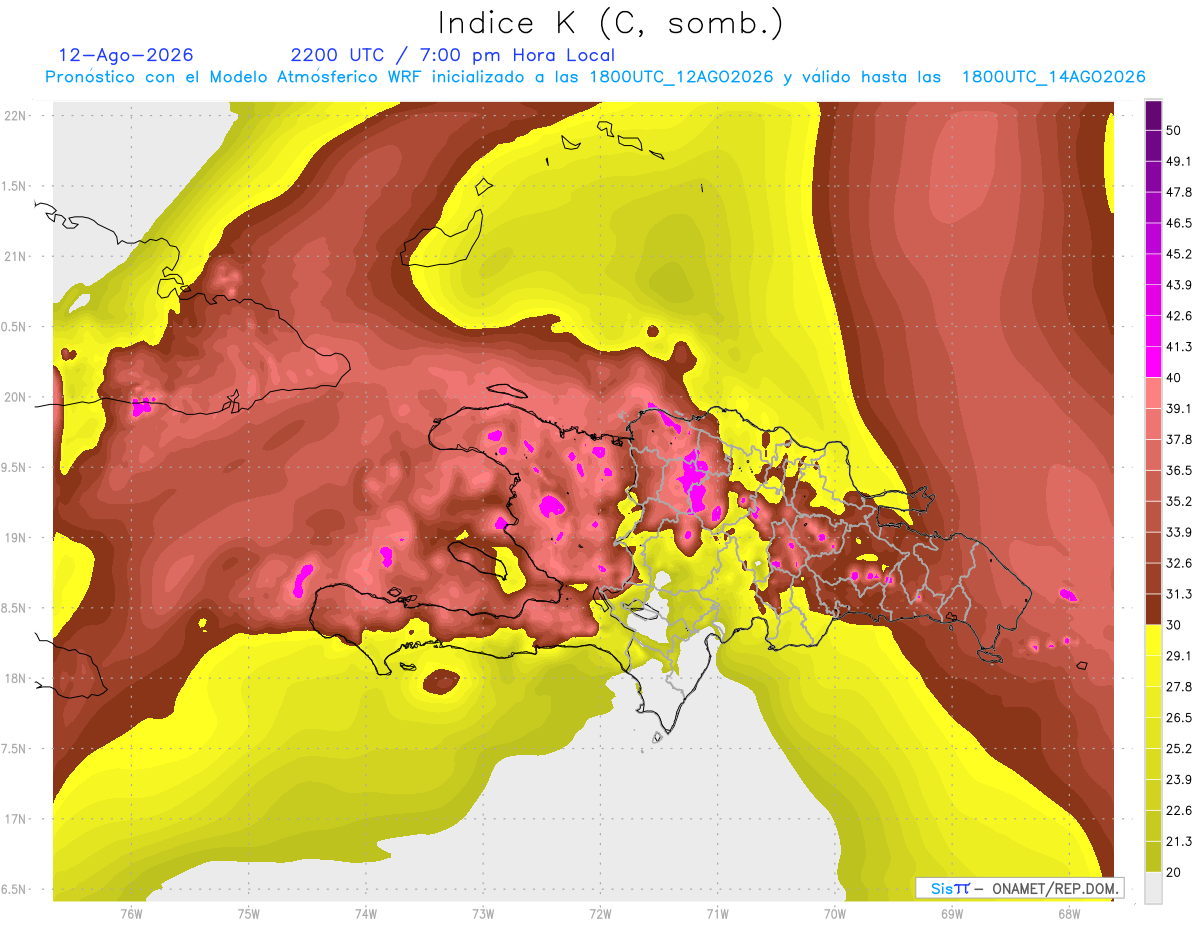Click the gray swatch below the 20 label
Viewport: 1200px width, 927px height.
(x=1153, y=887)
